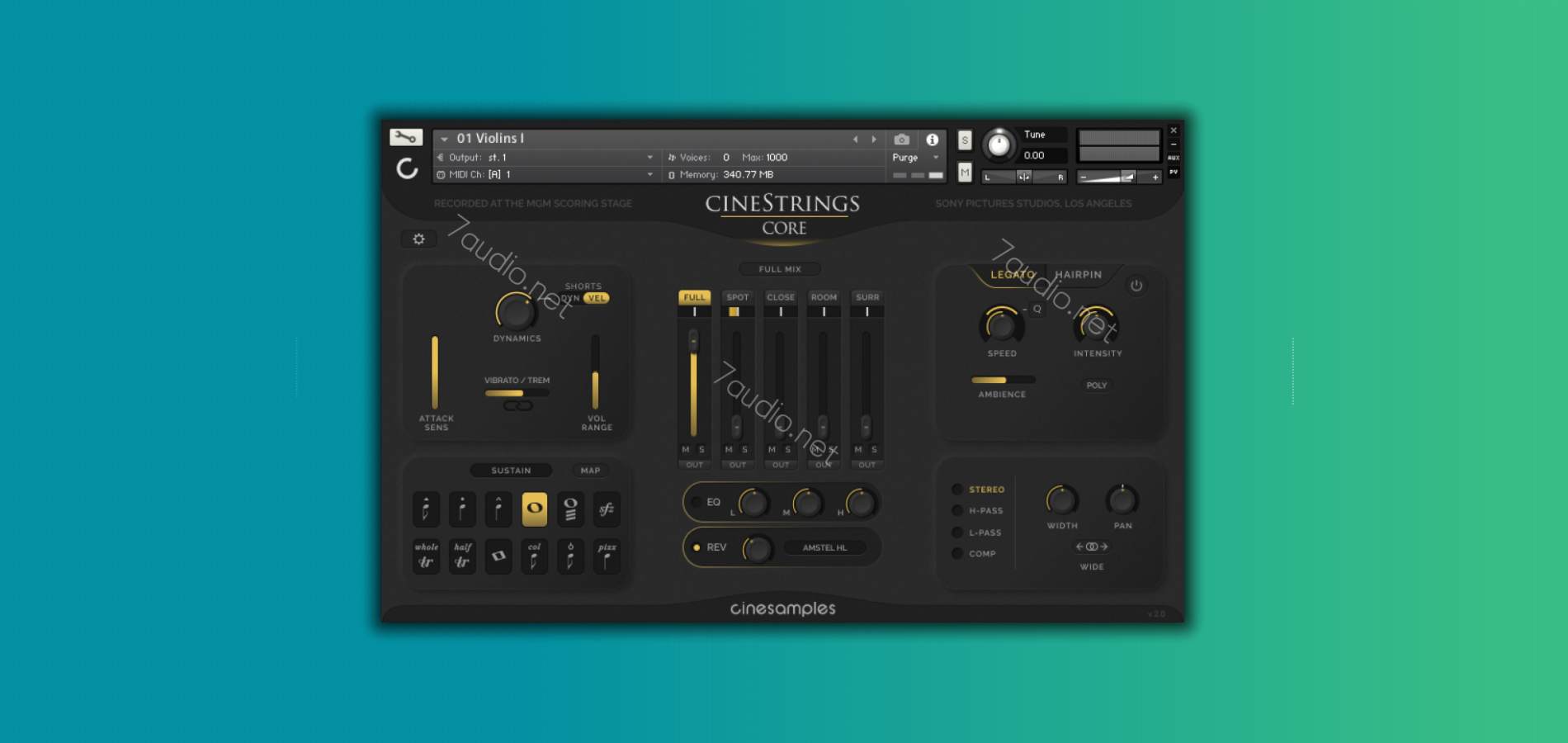Screen dimensions: 1568x743
Task: Select the first short-note articulation button
Action: point(426,509)
